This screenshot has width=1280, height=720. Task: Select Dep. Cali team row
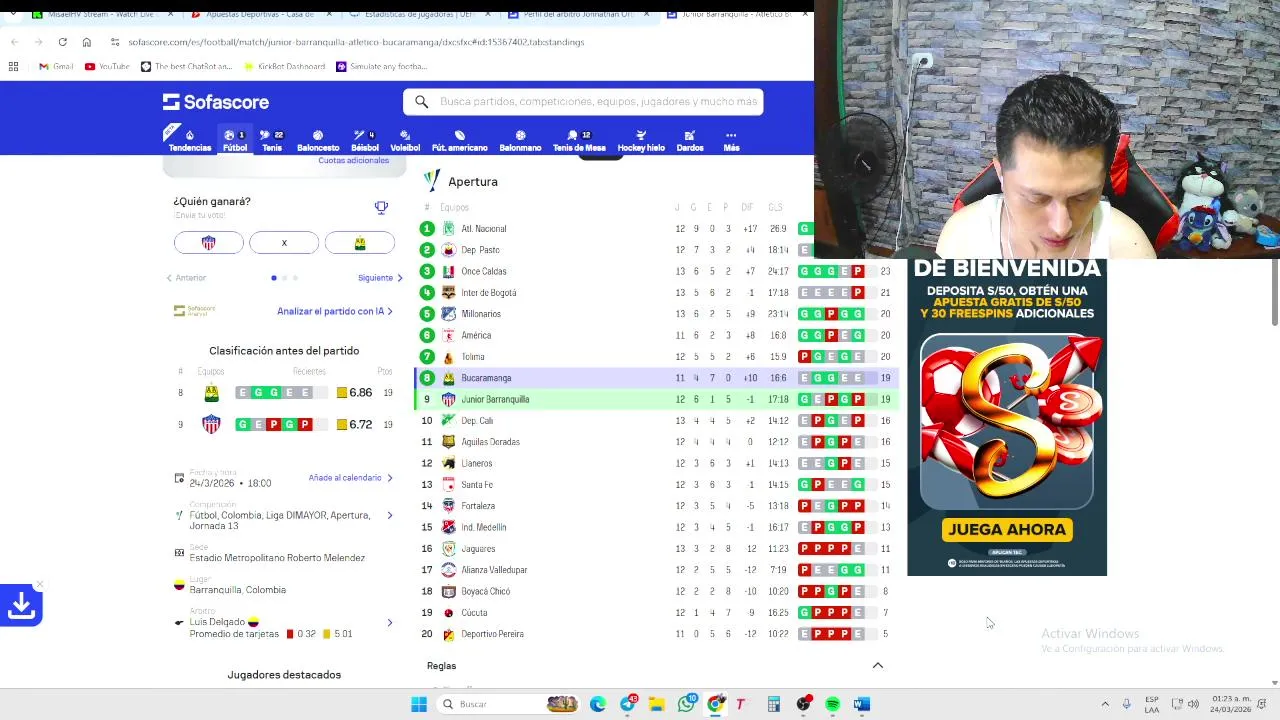656,421
